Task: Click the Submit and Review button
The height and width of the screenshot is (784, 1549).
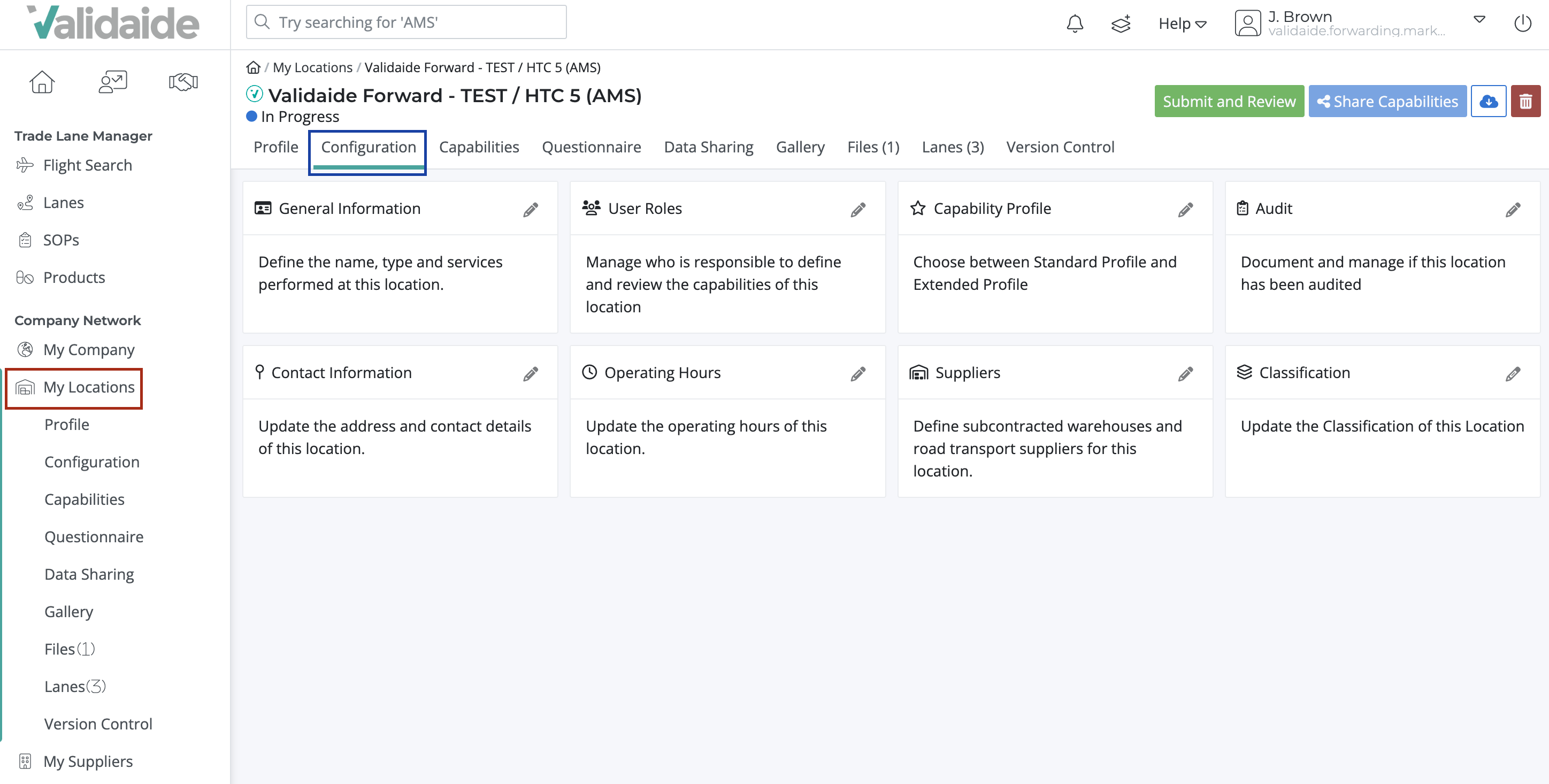Action: point(1229,101)
